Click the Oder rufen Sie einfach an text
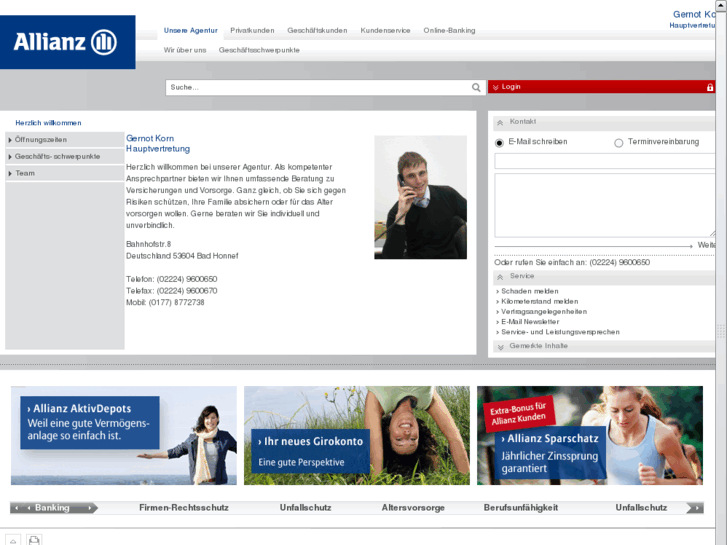Viewport: 727px width, 545px height. [x=572, y=263]
